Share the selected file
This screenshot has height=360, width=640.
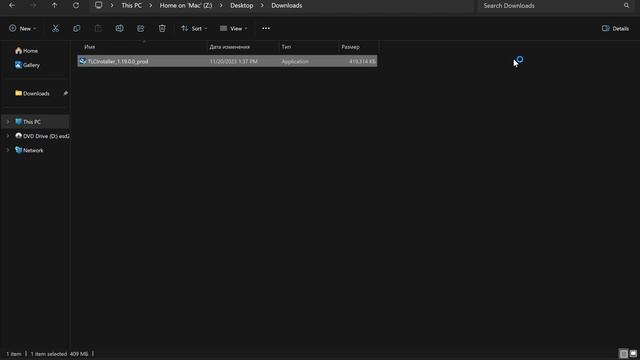[x=140, y=29]
